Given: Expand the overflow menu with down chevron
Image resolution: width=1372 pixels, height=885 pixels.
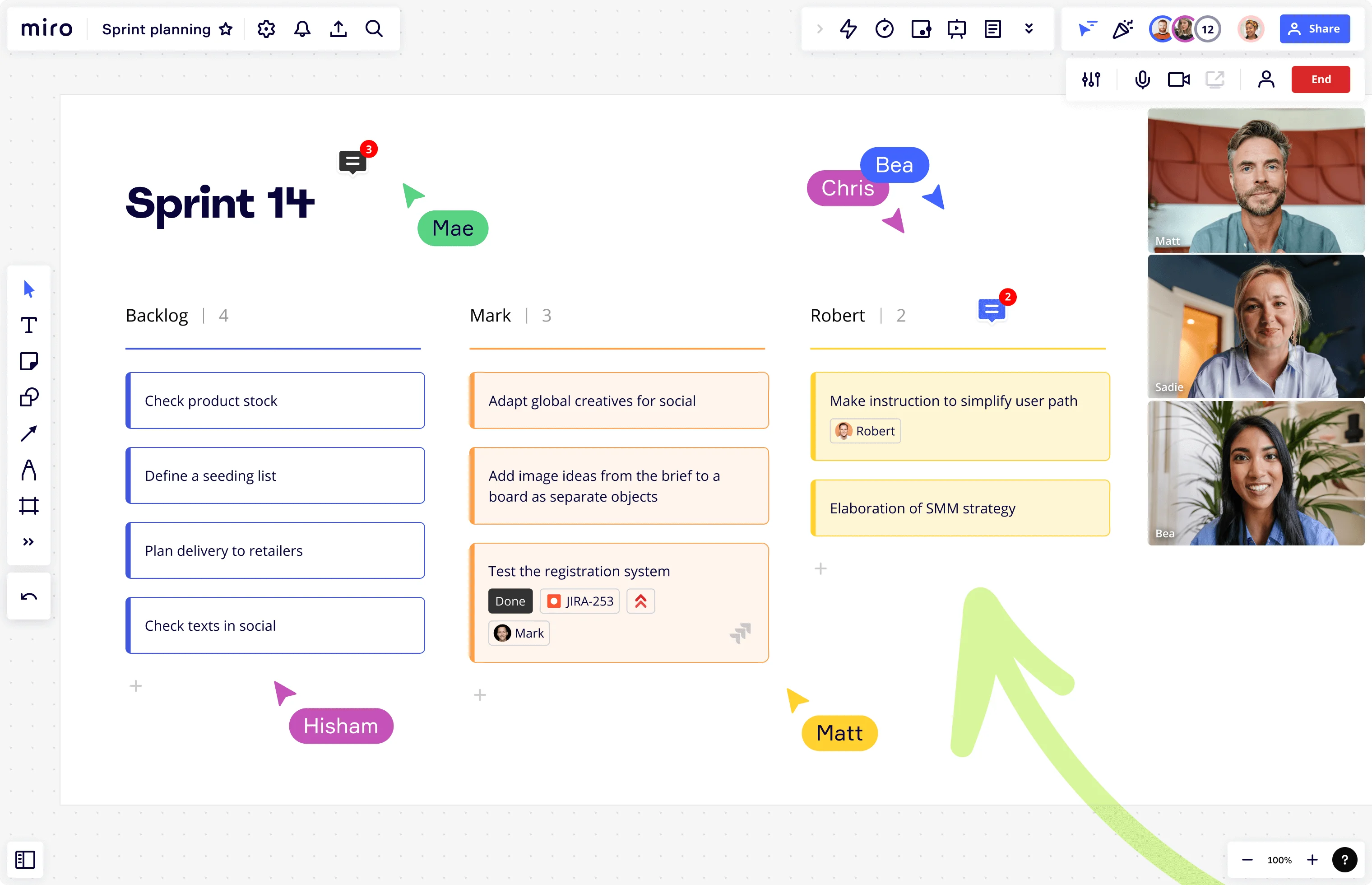Looking at the screenshot, I should pyautogui.click(x=1029, y=29).
